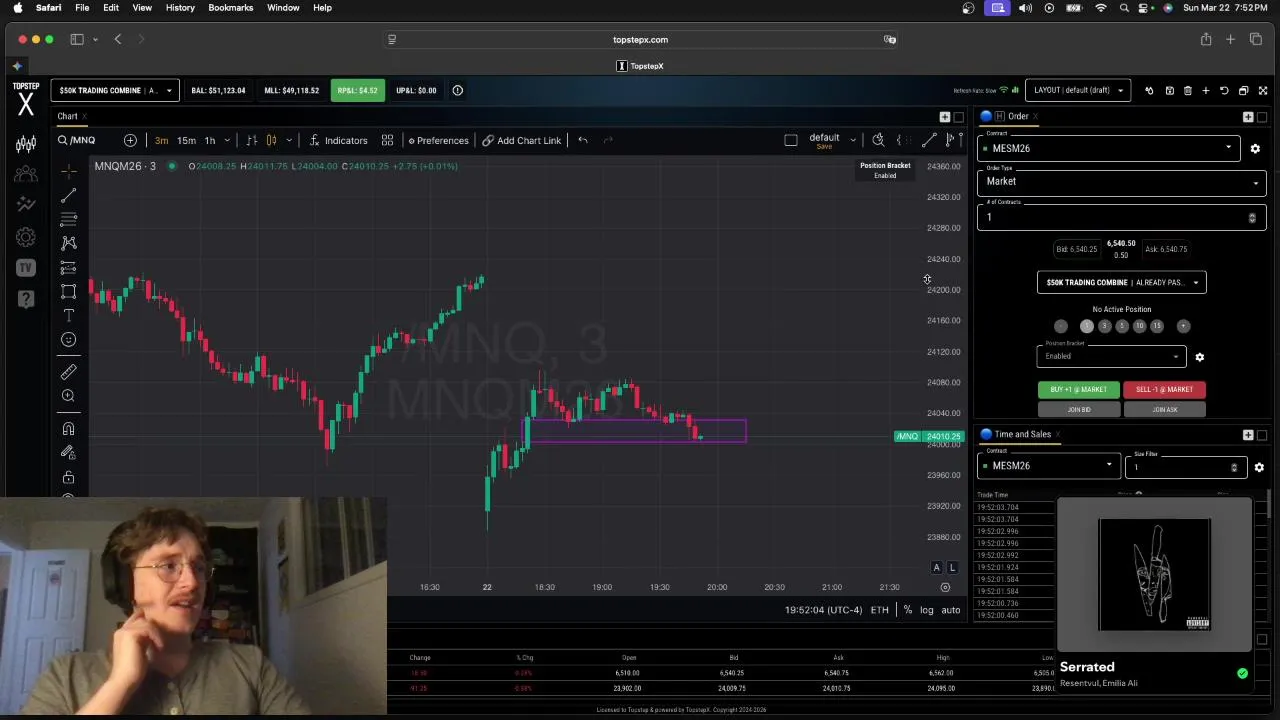The width and height of the screenshot is (1280, 720).
Task: Click BUY +1 @ MARKET
Action: [1079, 389]
